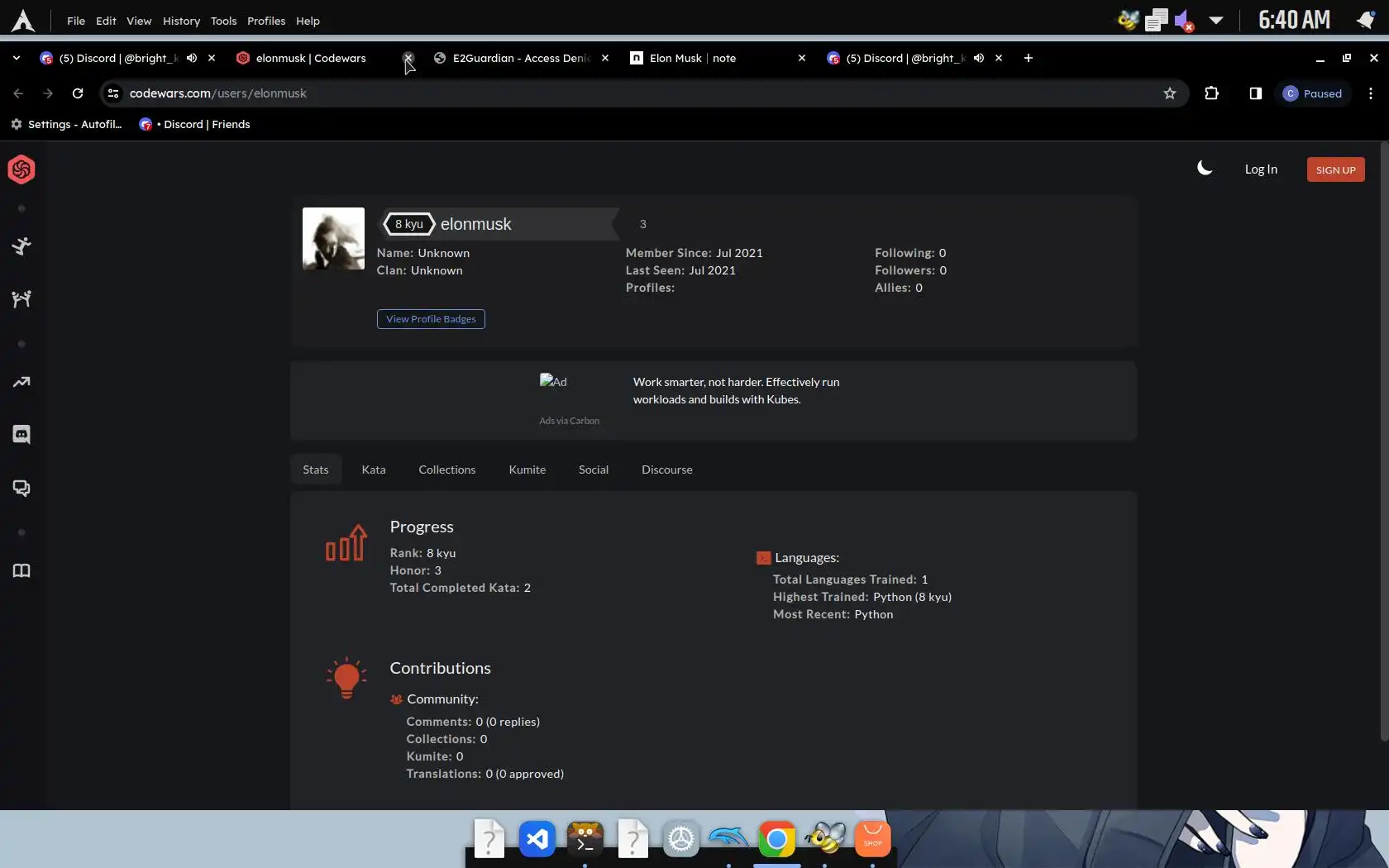
Task: Open the Edit menu
Action: (x=106, y=21)
